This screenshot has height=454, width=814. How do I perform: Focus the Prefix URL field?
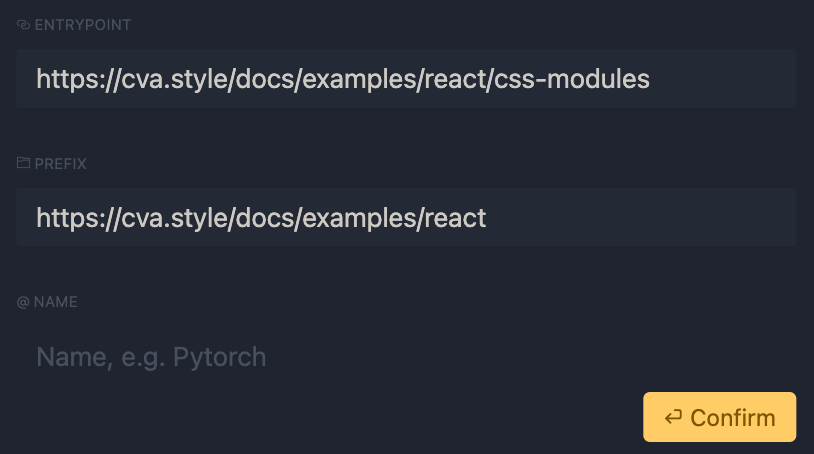[x=406, y=217]
